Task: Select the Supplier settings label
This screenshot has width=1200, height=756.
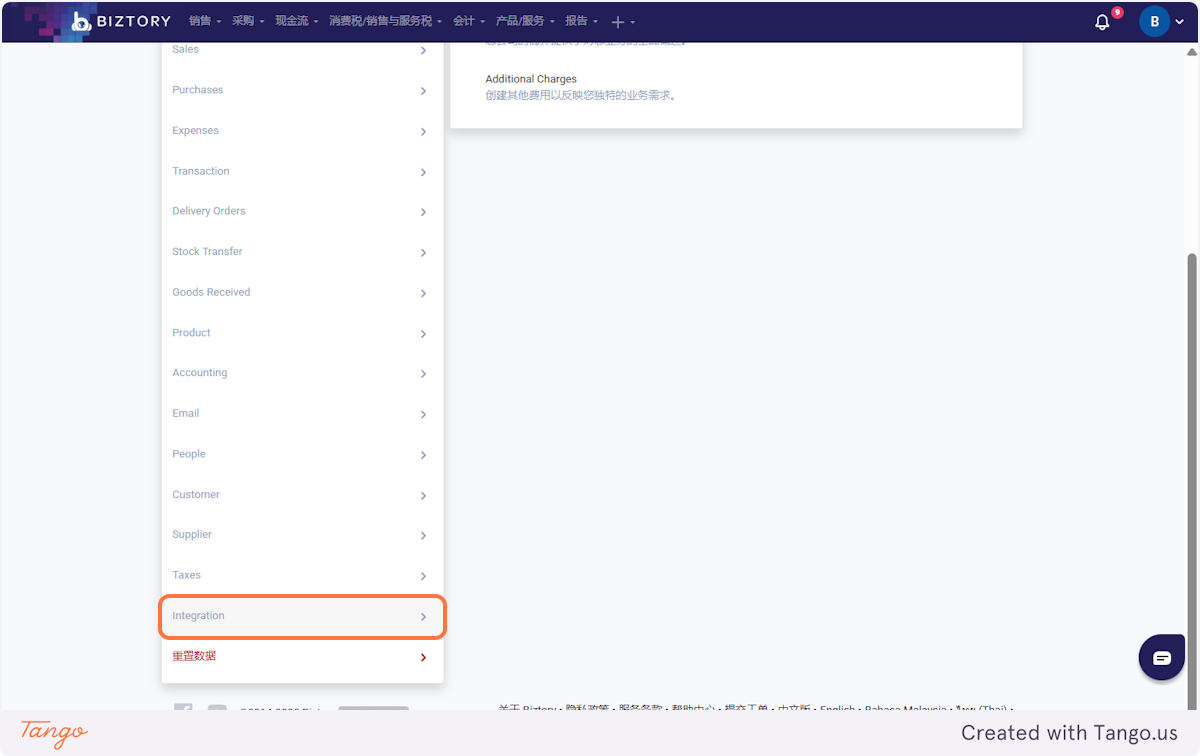Action: (x=192, y=535)
